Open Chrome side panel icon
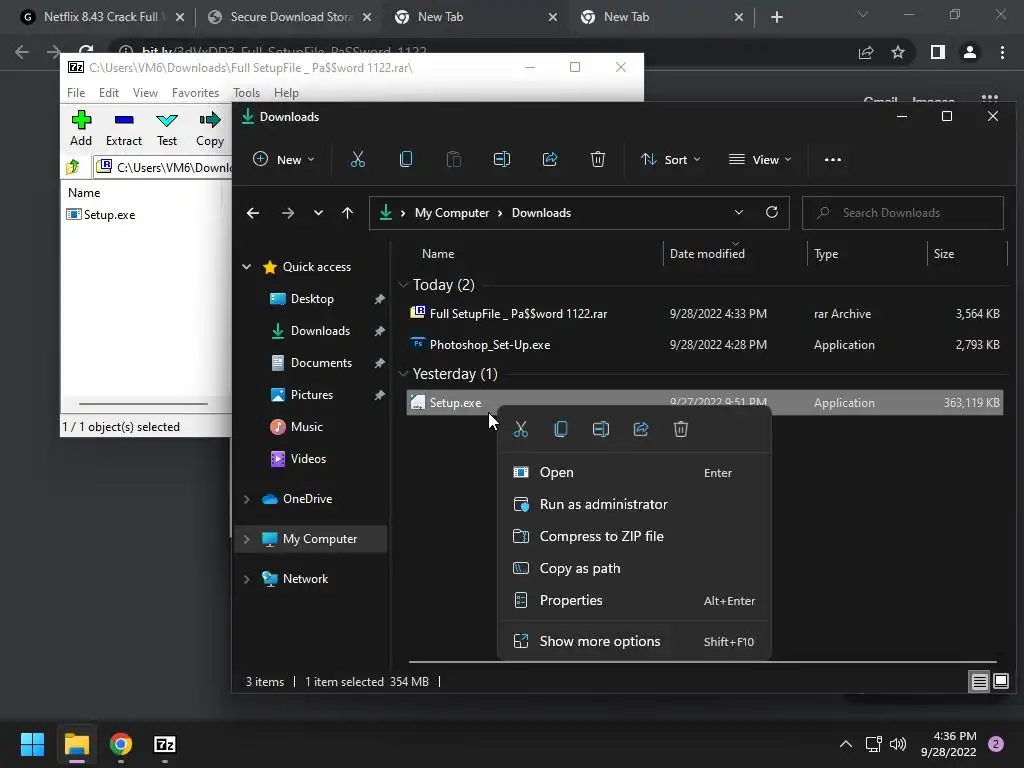Screen dimensions: 1024x768 pos(937,52)
